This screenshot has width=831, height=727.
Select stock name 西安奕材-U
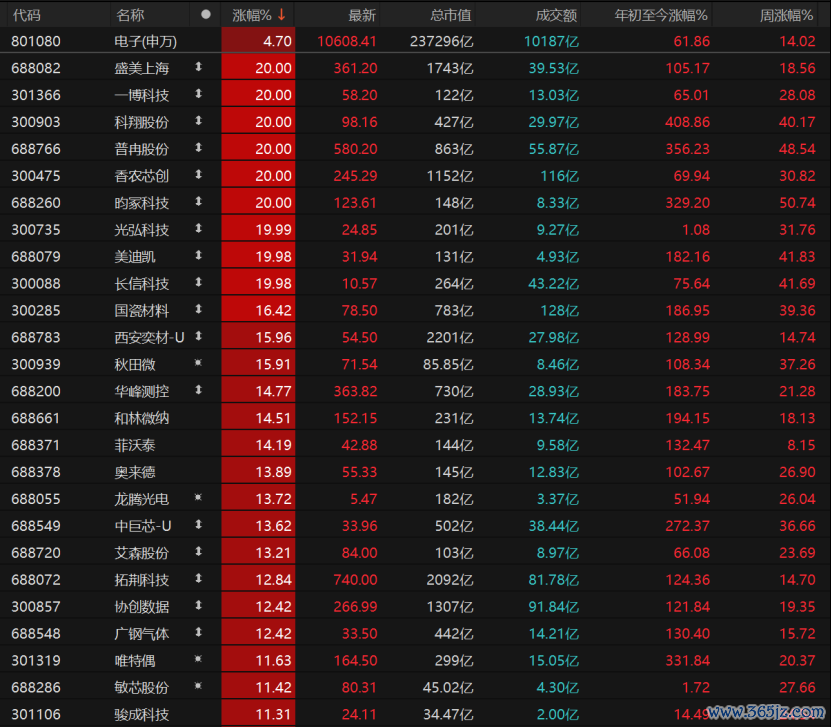(x=149, y=338)
